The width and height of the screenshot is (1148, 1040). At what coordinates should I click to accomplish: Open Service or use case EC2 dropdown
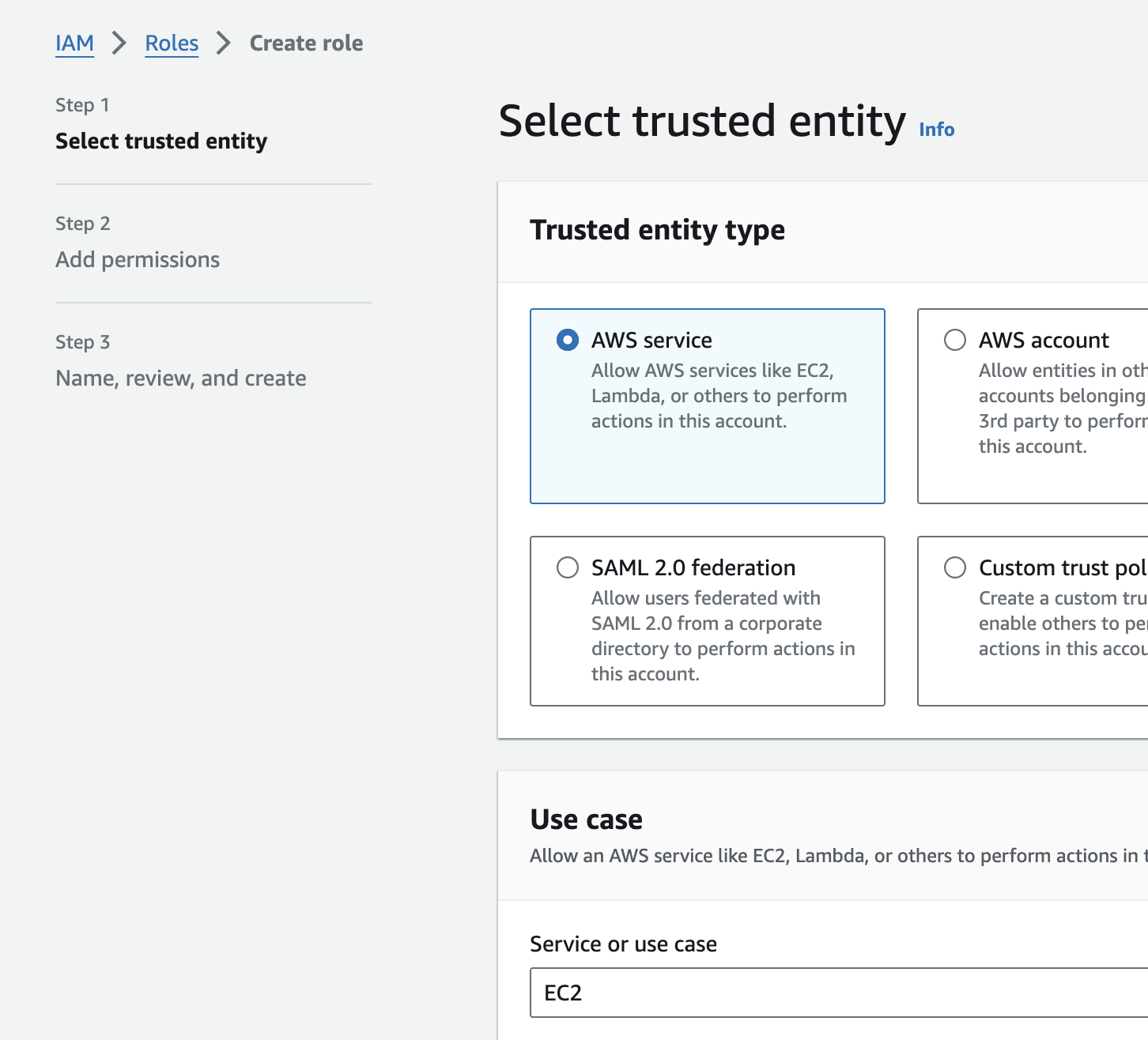tap(838, 993)
